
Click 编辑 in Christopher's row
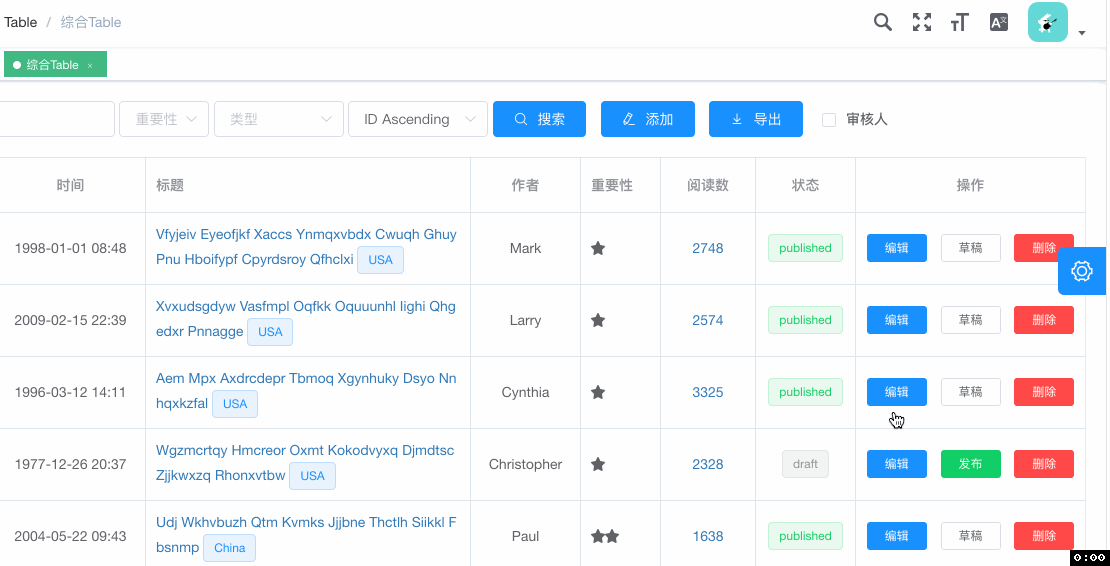(x=897, y=464)
